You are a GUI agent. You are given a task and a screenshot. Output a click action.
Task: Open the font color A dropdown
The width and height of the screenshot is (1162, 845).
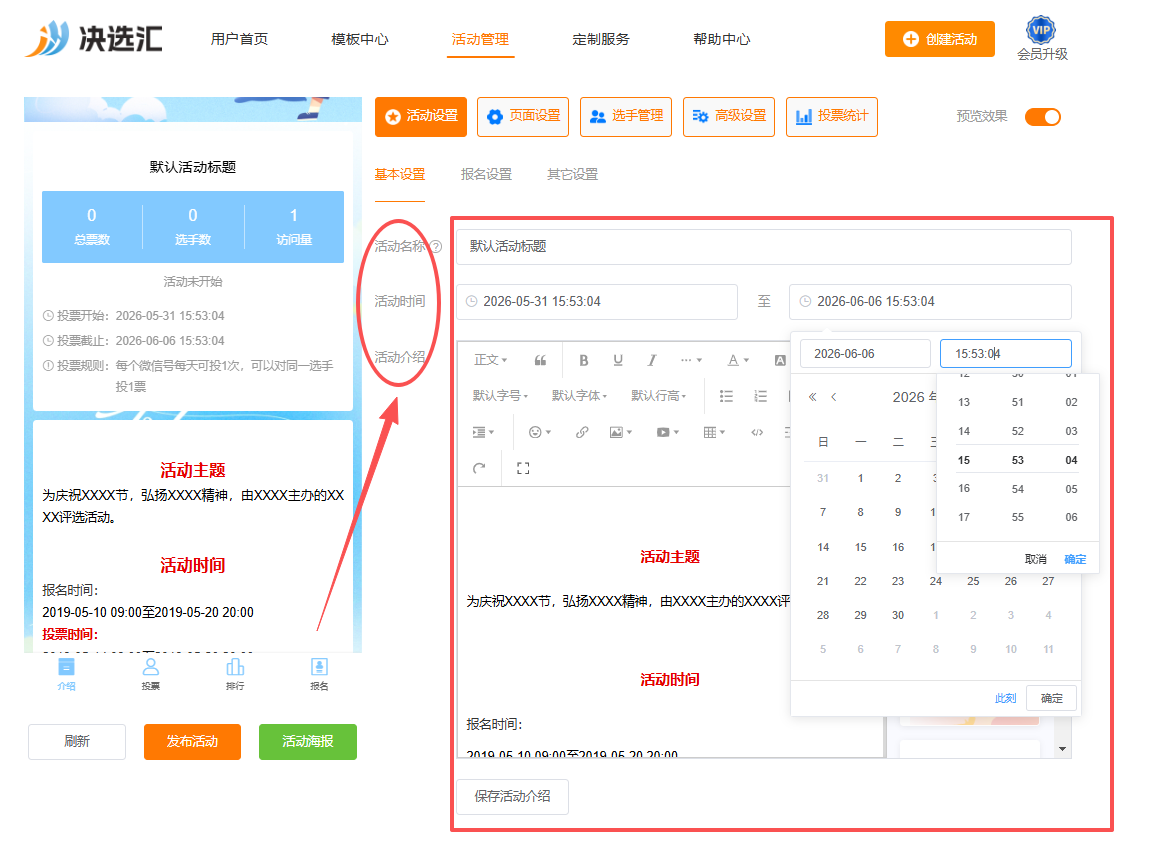tap(738, 360)
